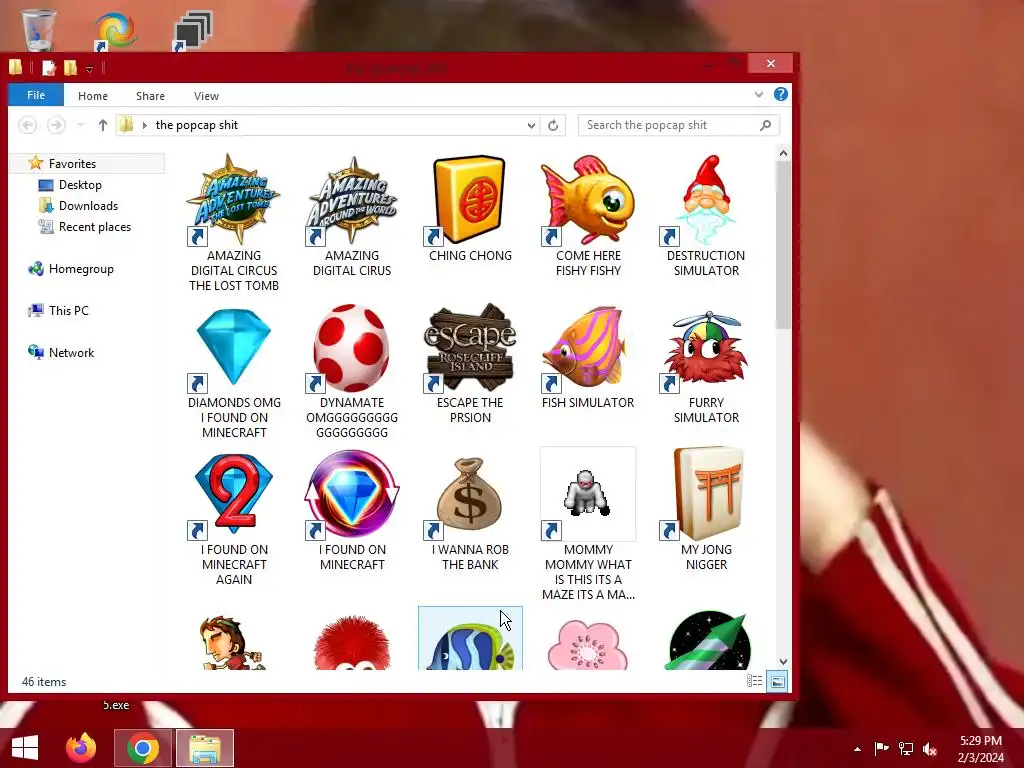Select the blue striped fish icon in bottom row

coord(470,644)
